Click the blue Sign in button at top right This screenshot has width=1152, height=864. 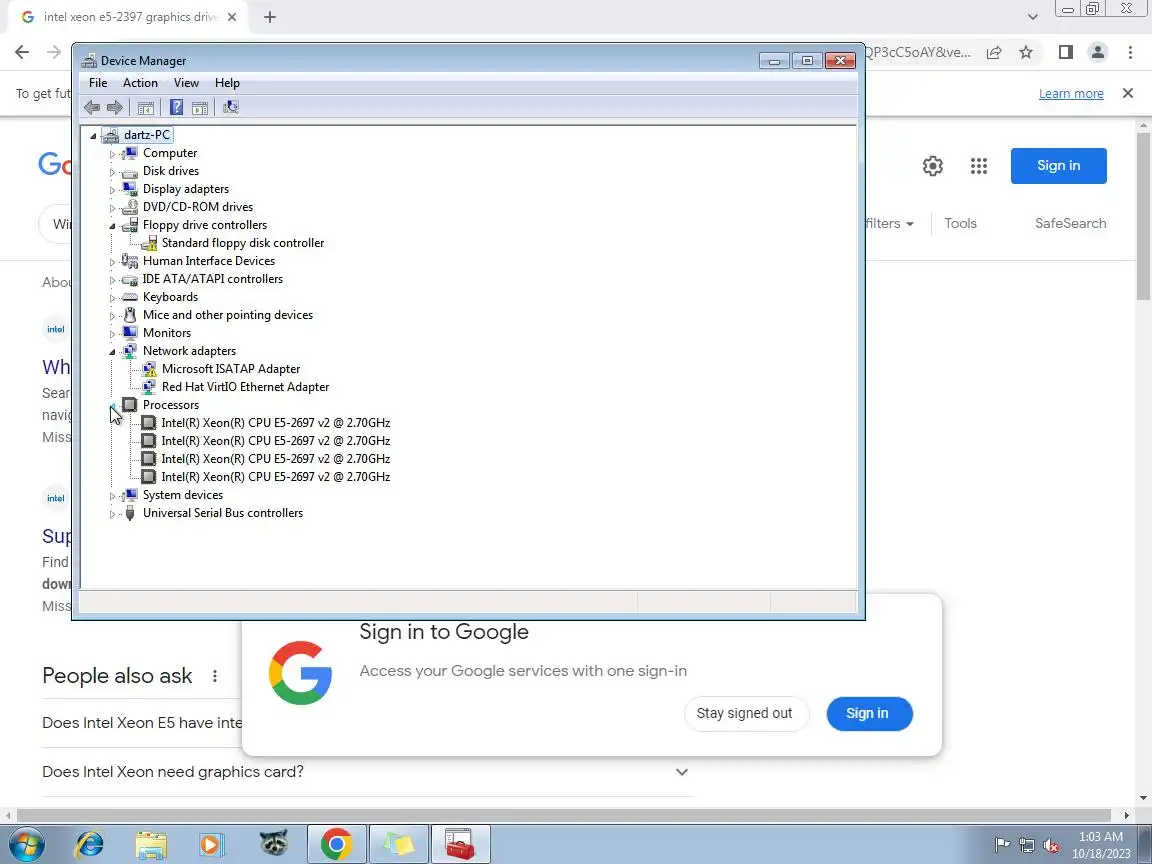[x=1059, y=166]
